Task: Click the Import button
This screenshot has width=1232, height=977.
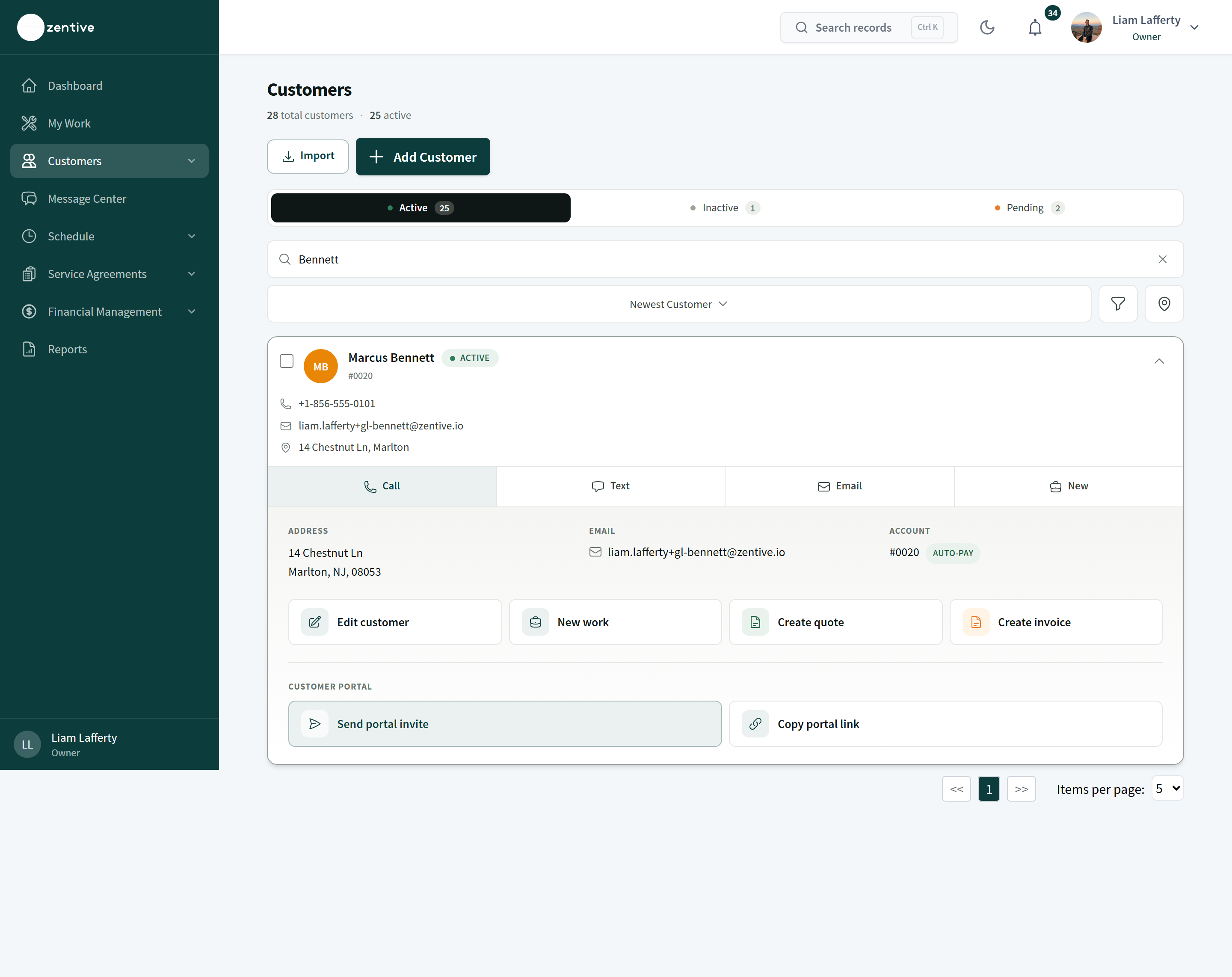Action: pos(308,156)
